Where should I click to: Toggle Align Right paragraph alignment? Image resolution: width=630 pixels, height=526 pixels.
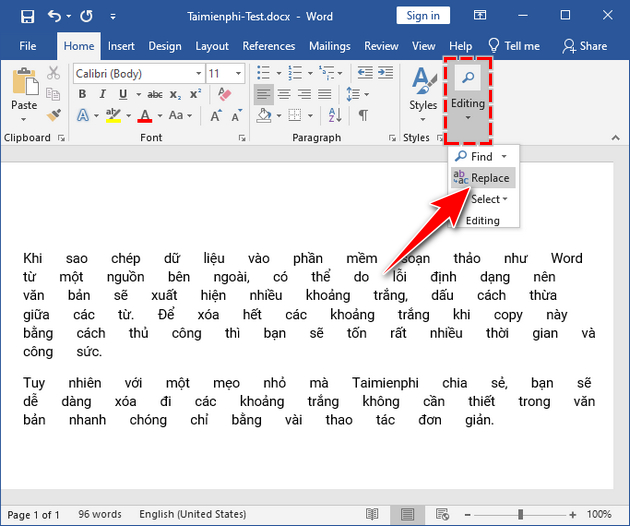tap(304, 94)
